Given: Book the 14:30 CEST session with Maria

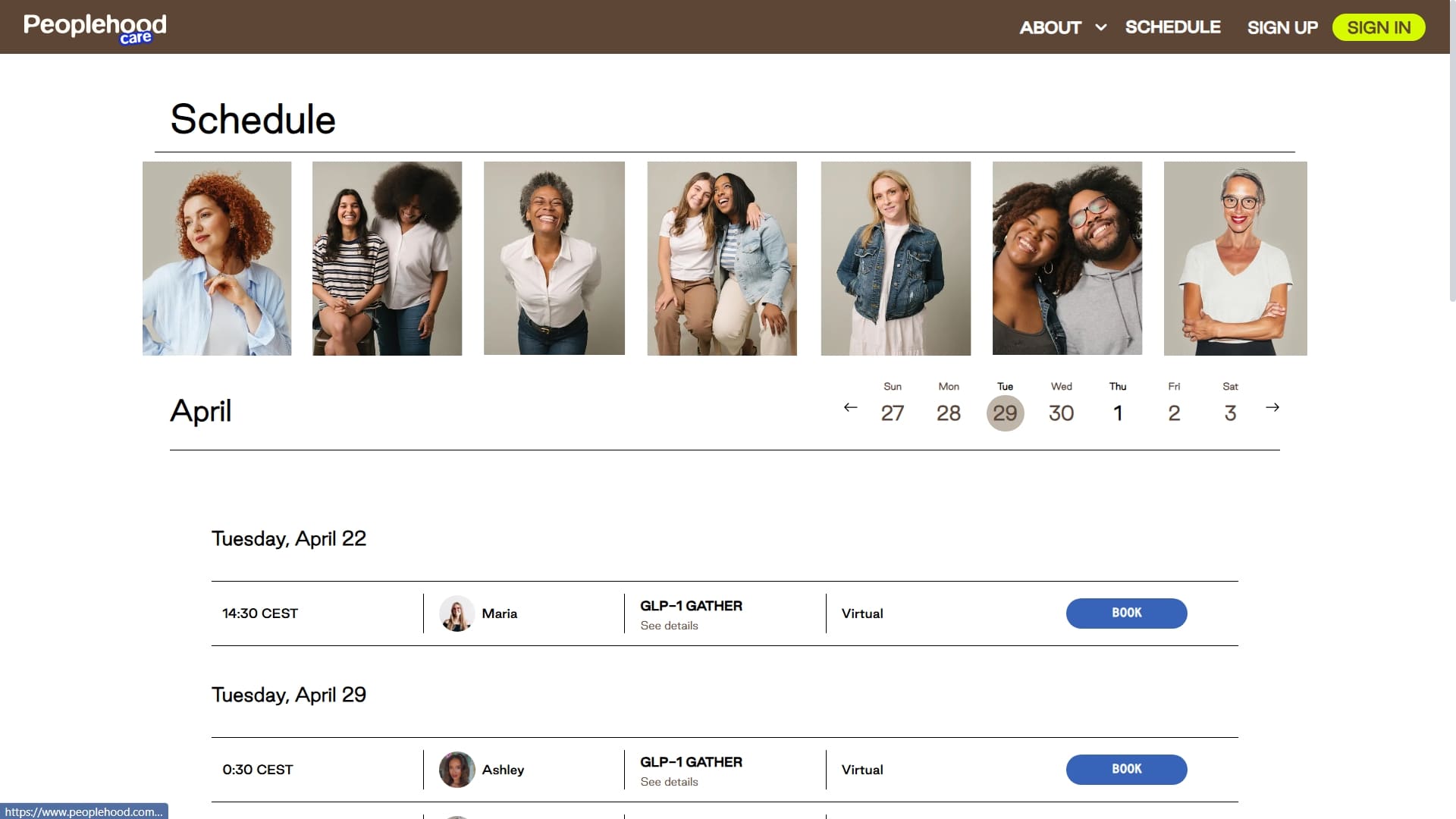Looking at the screenshot, I should pos(1126,613).
